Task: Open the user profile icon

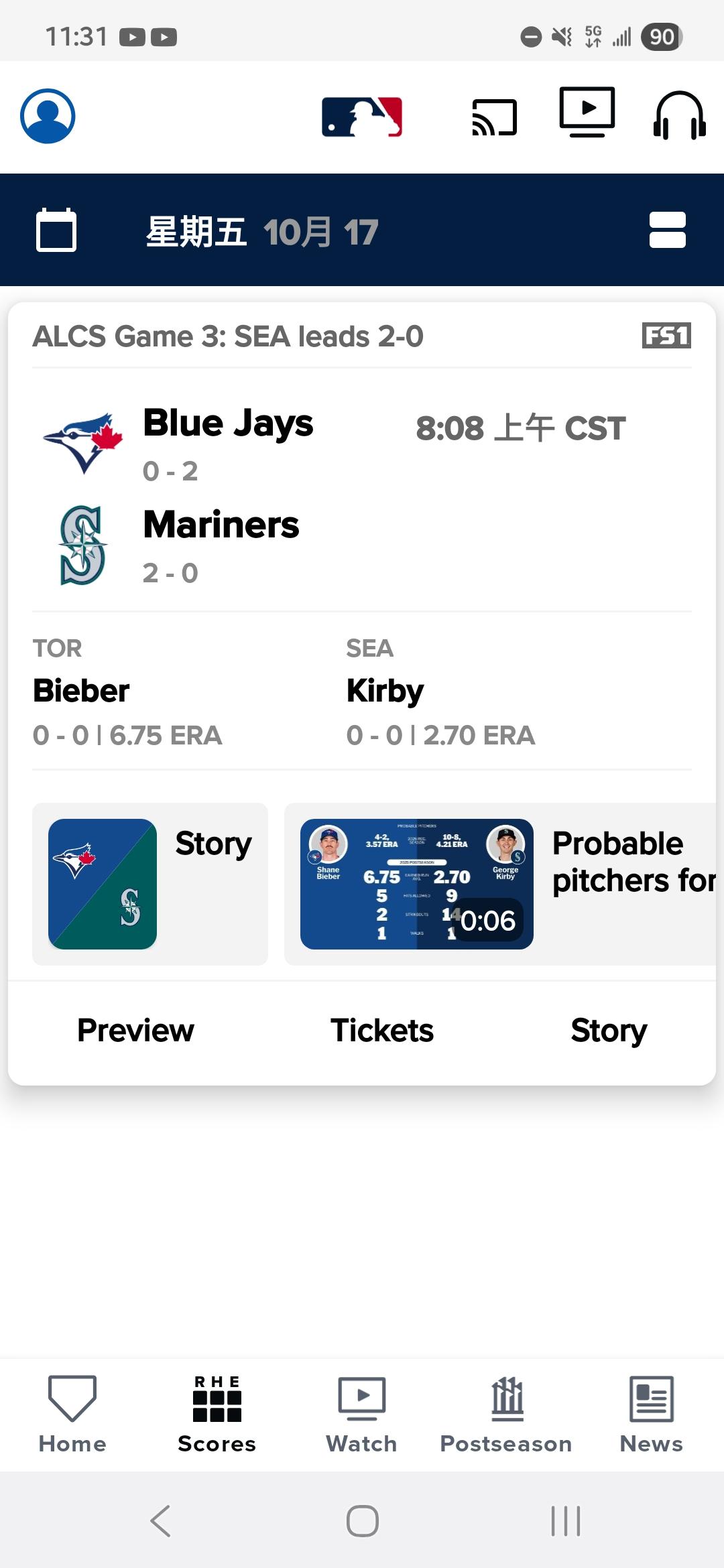Action: click(48, 116)
